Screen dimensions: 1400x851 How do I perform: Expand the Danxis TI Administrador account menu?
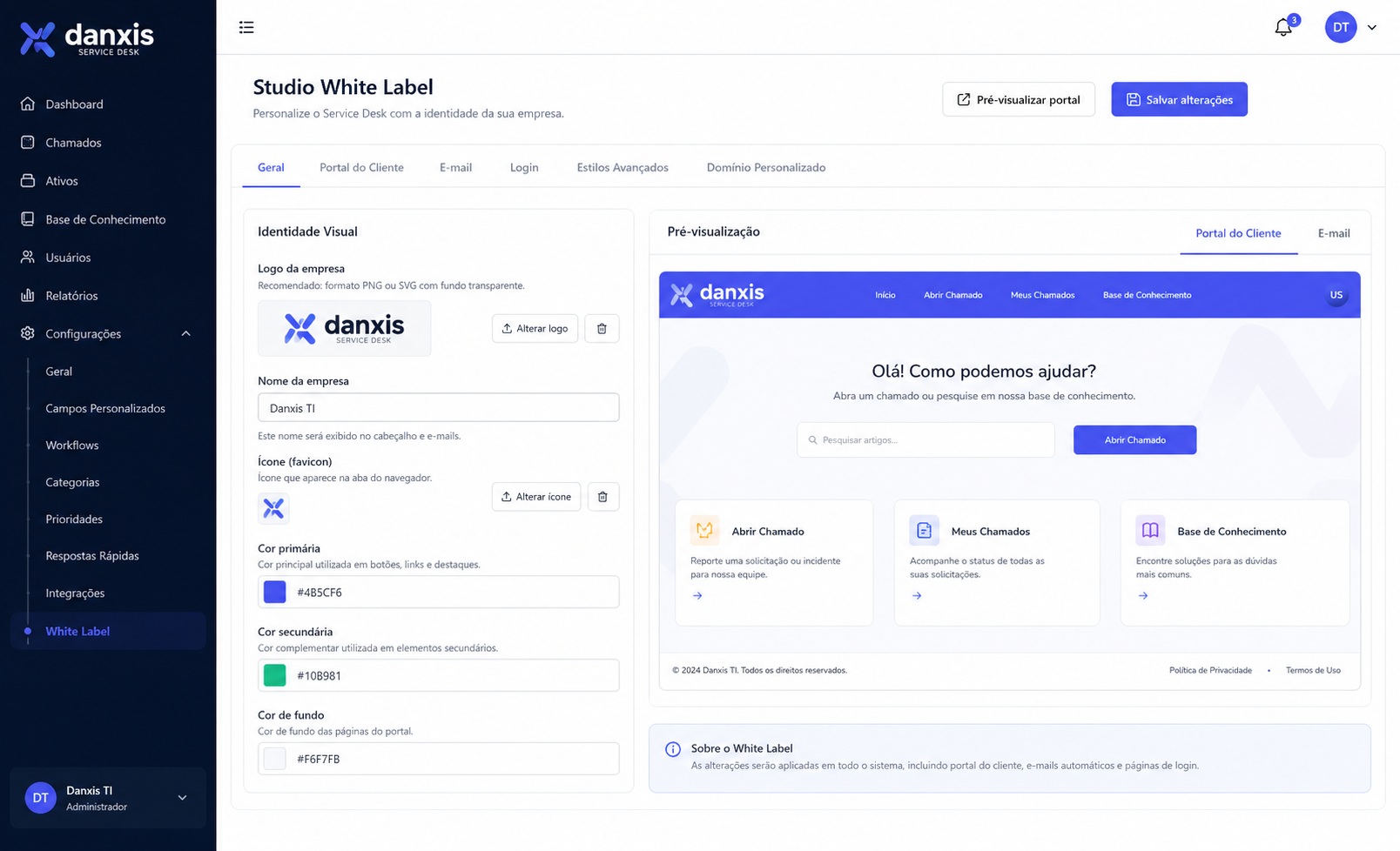(182, 797)
